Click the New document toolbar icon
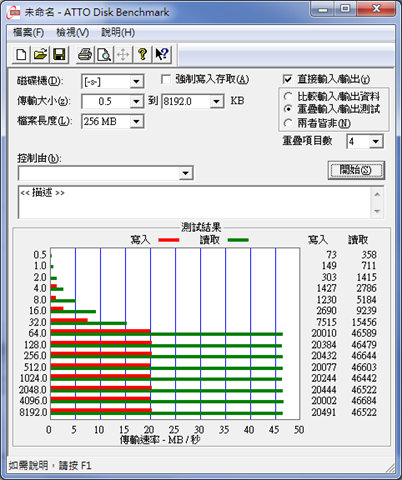The height and width of the screenshot is (480, 402). [21, 54]
